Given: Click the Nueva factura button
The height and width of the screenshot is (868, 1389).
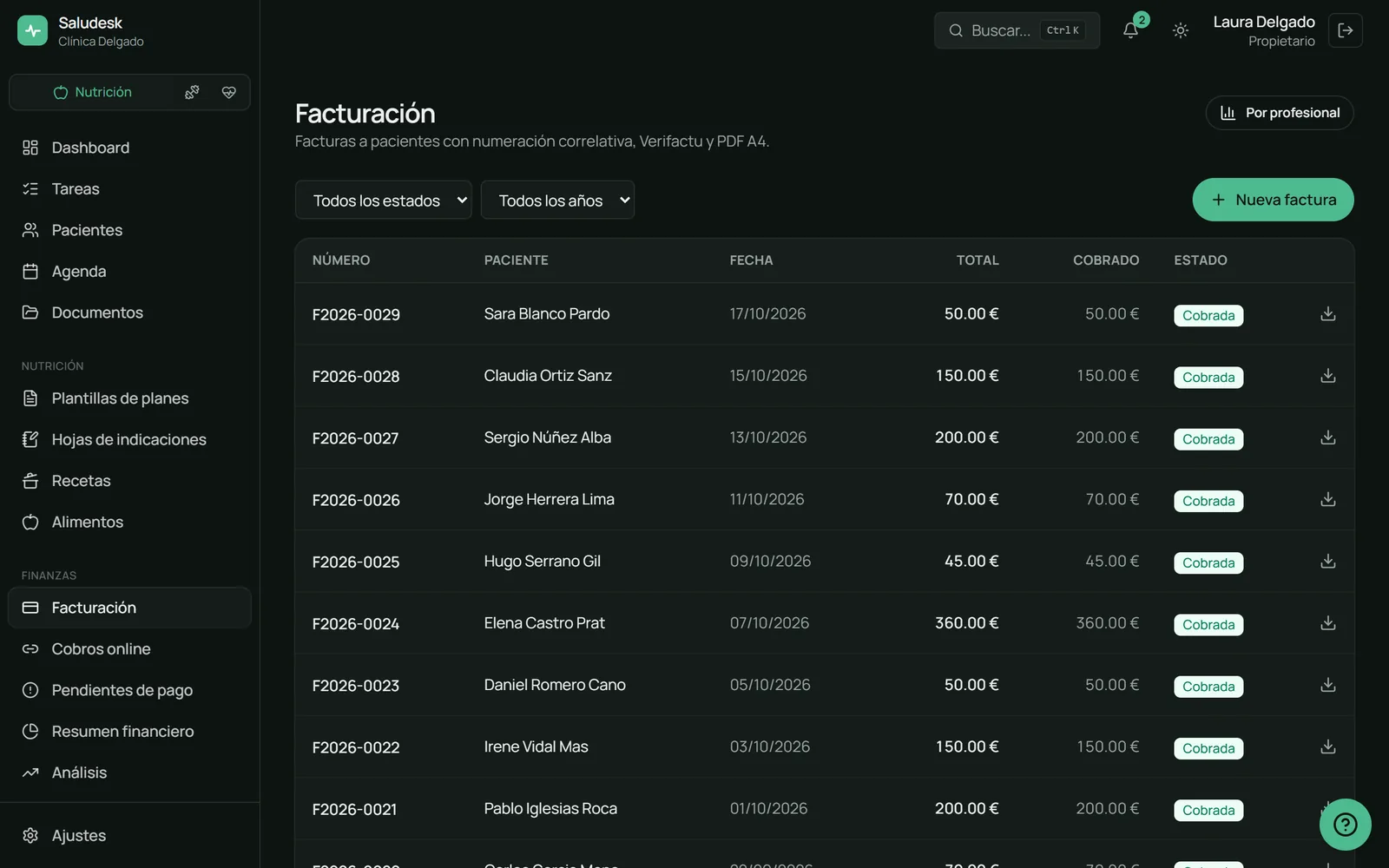Looking at the screenshot, I should (x=1273, y=200).
